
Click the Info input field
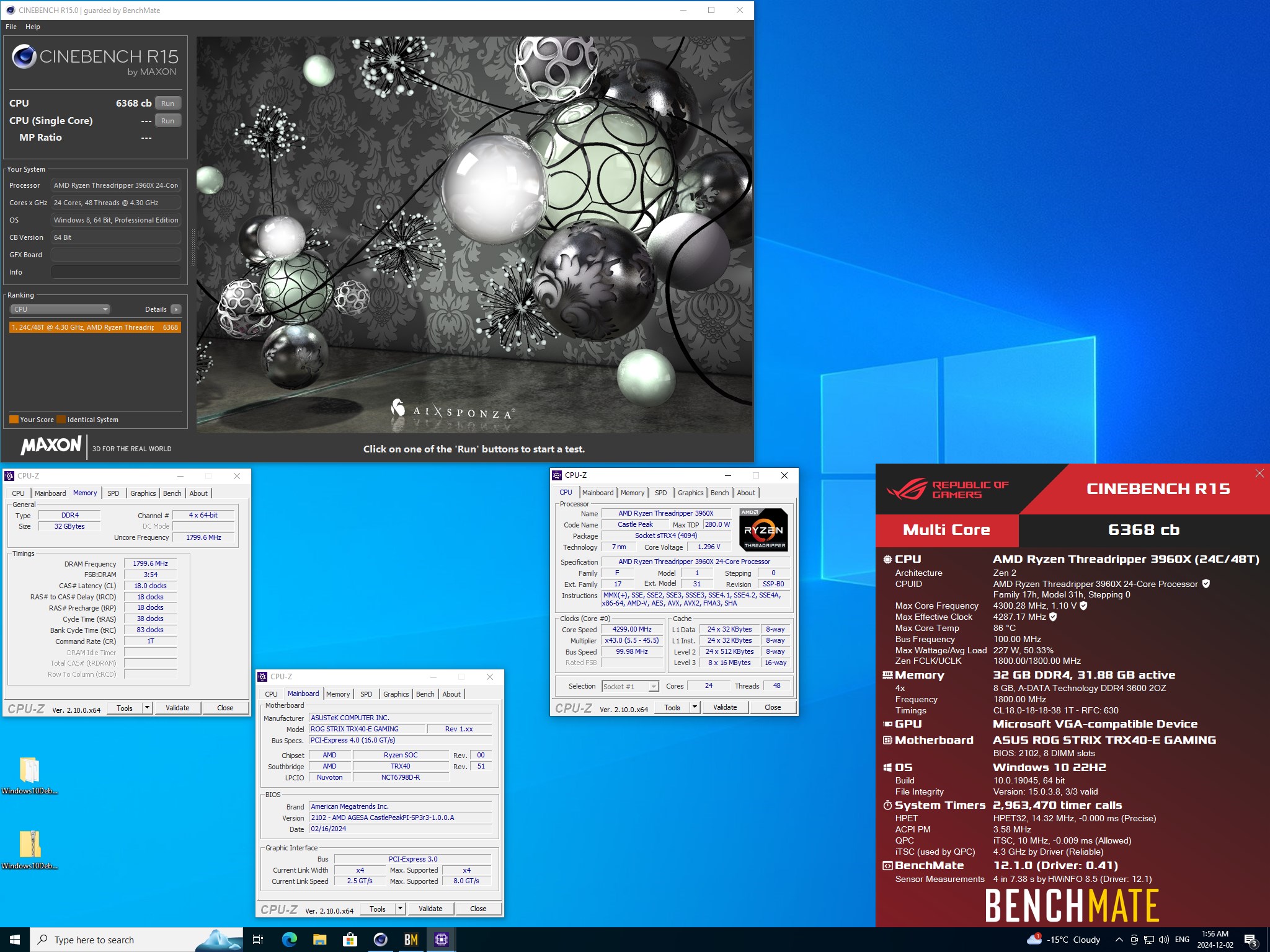click(x=116, y=272)
